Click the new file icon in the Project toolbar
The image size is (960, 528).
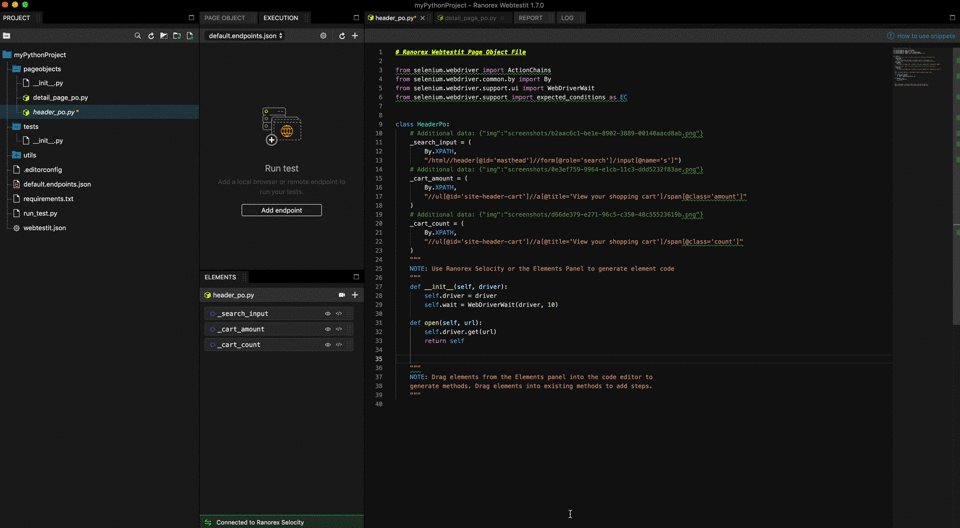coord(190,36)
